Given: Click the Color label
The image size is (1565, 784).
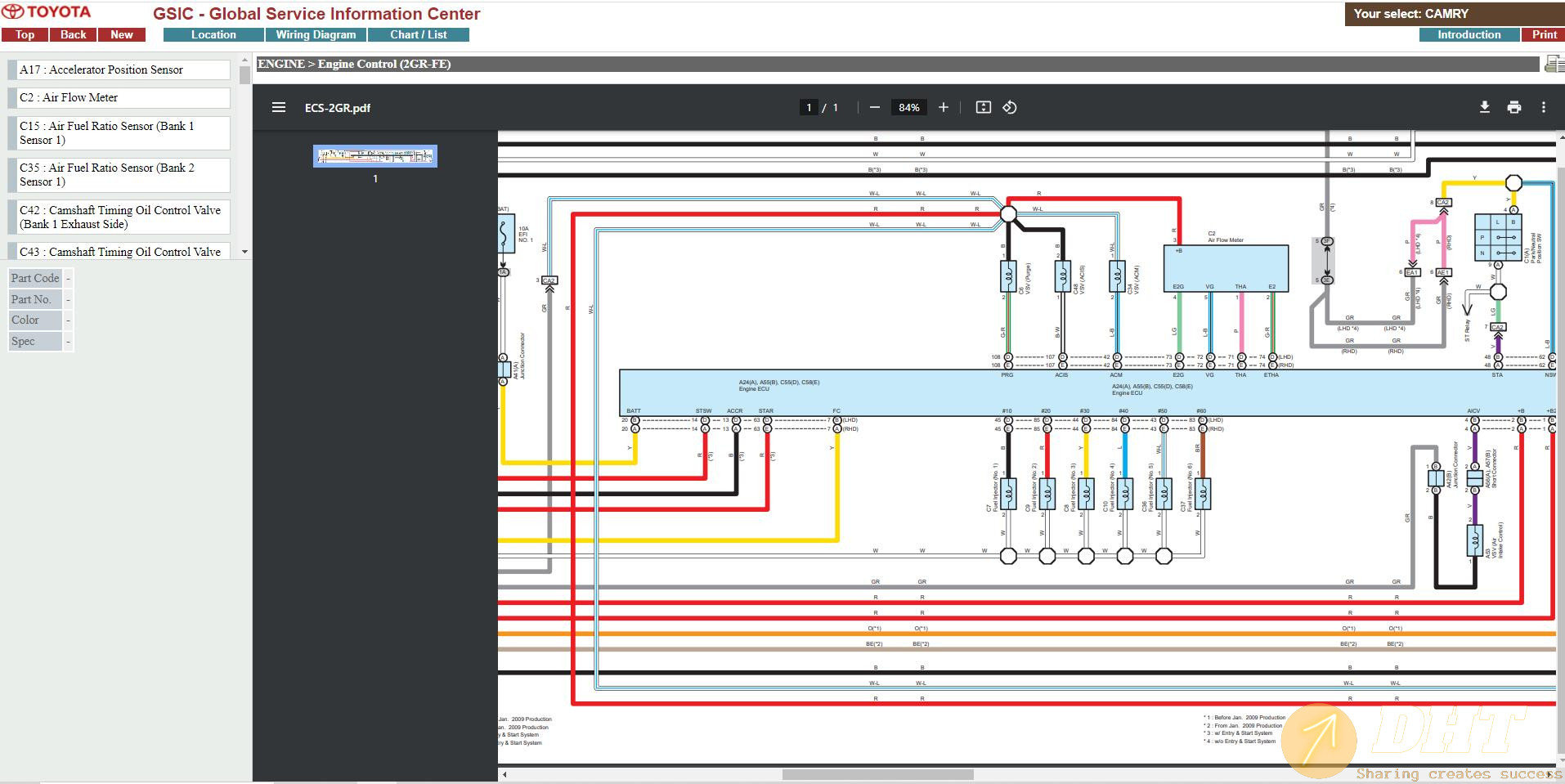Looking at the screenshot, I should (35, 320).
